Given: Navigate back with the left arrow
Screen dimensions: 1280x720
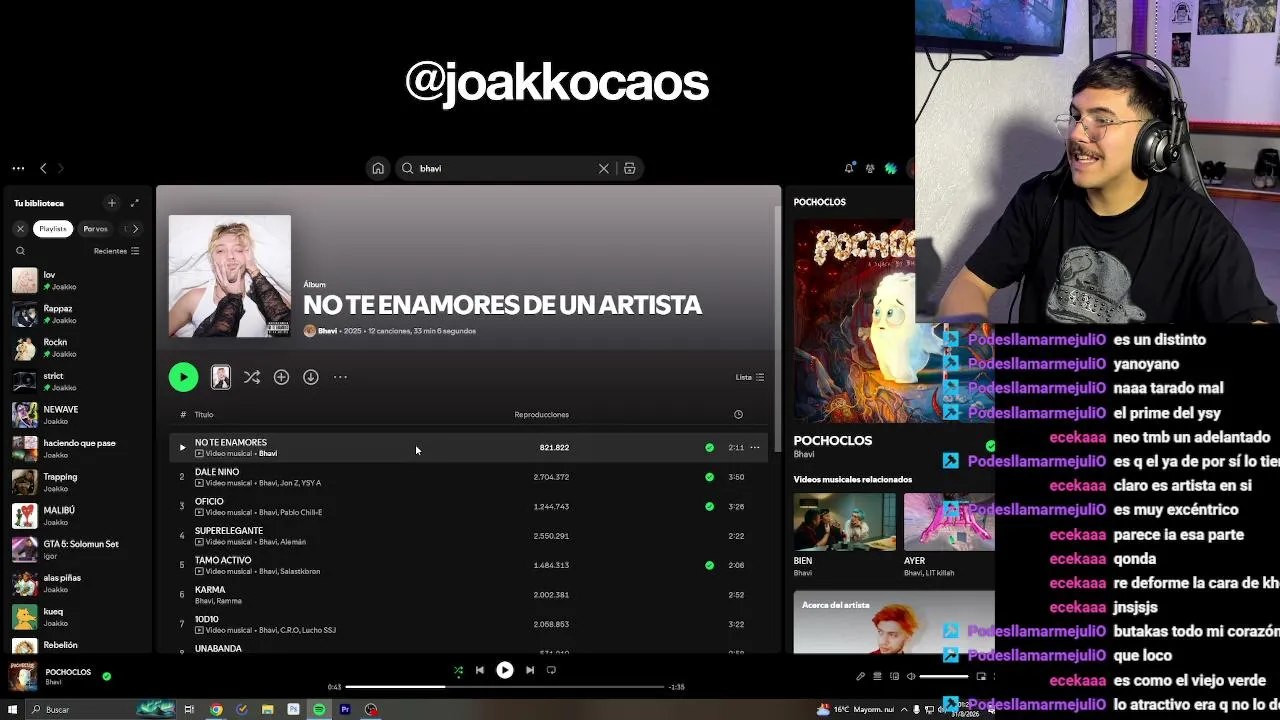Looking at the screenshot, I should (x=43, y=168).
